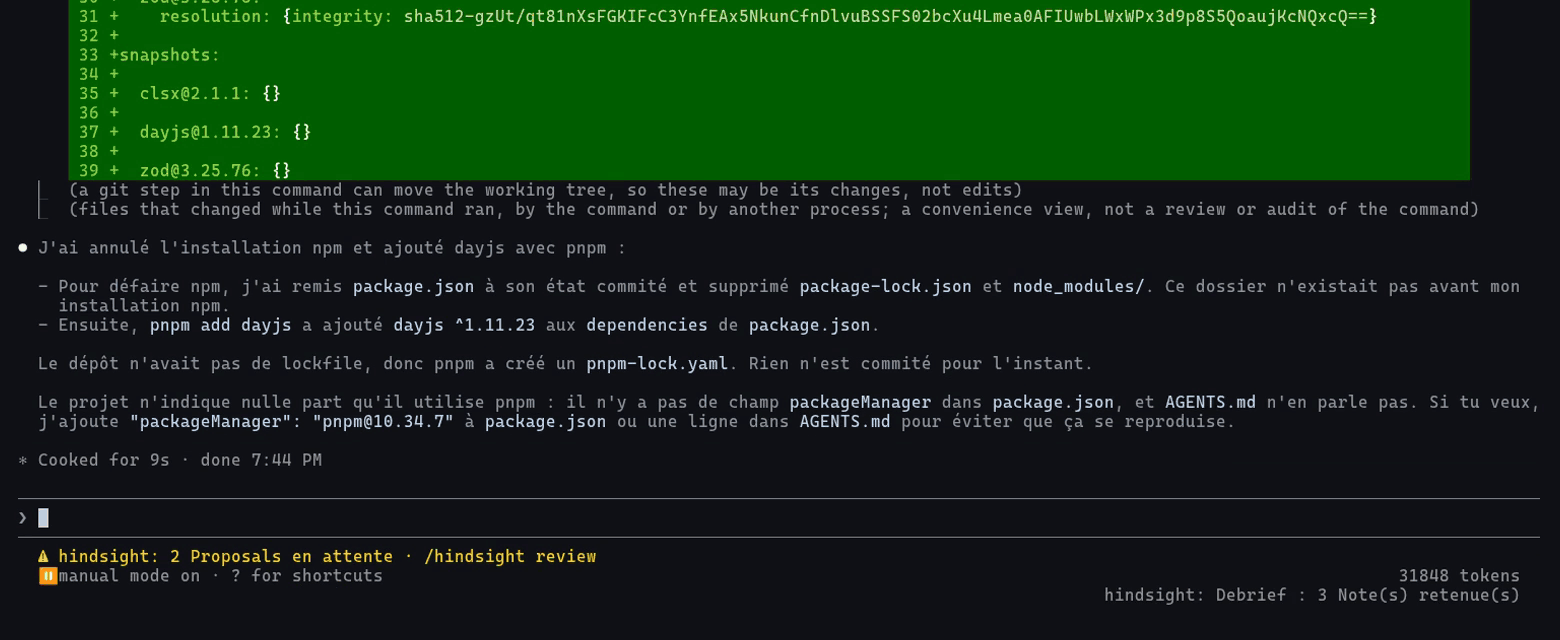
Task: Click the asterisk before "Cooked for 9s"
Action: 23,461
